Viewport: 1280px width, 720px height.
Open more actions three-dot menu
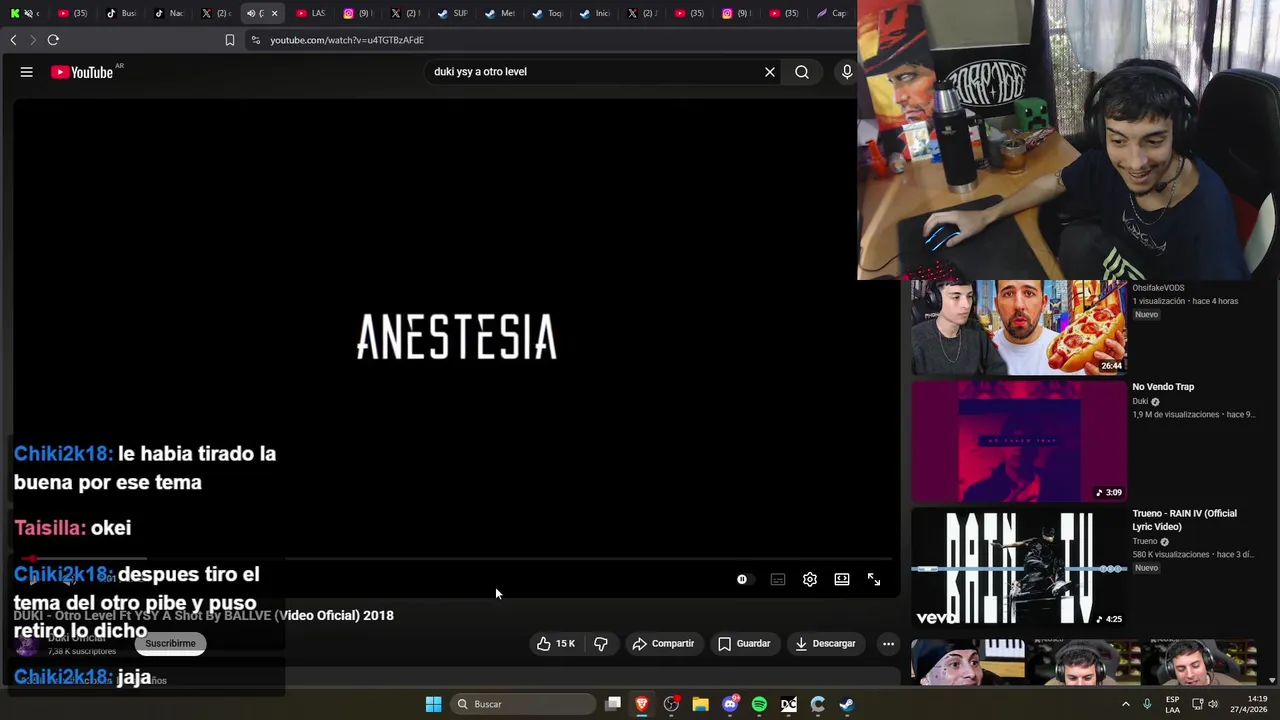coord(888,644)
